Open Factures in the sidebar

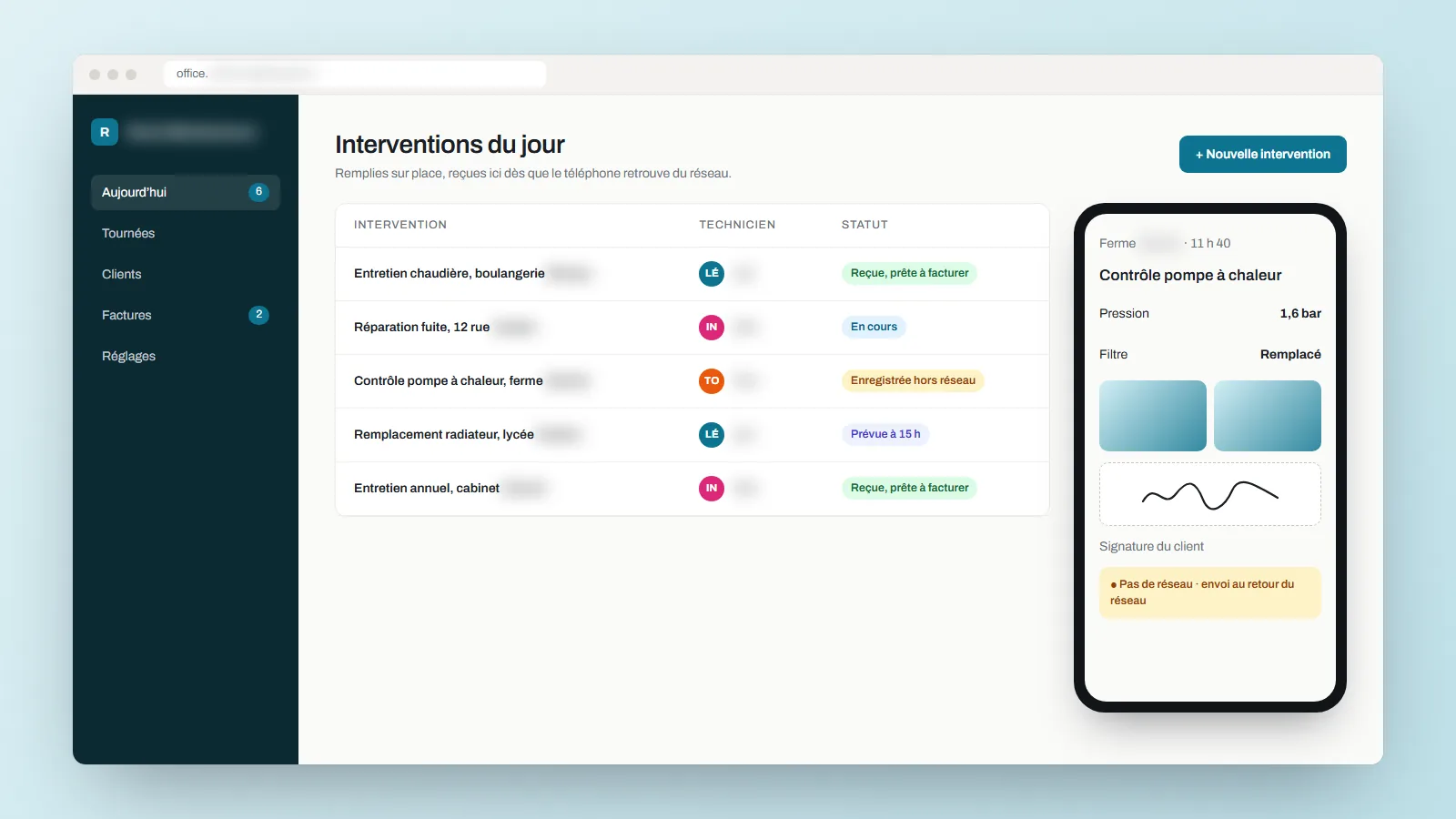[186, 315]
